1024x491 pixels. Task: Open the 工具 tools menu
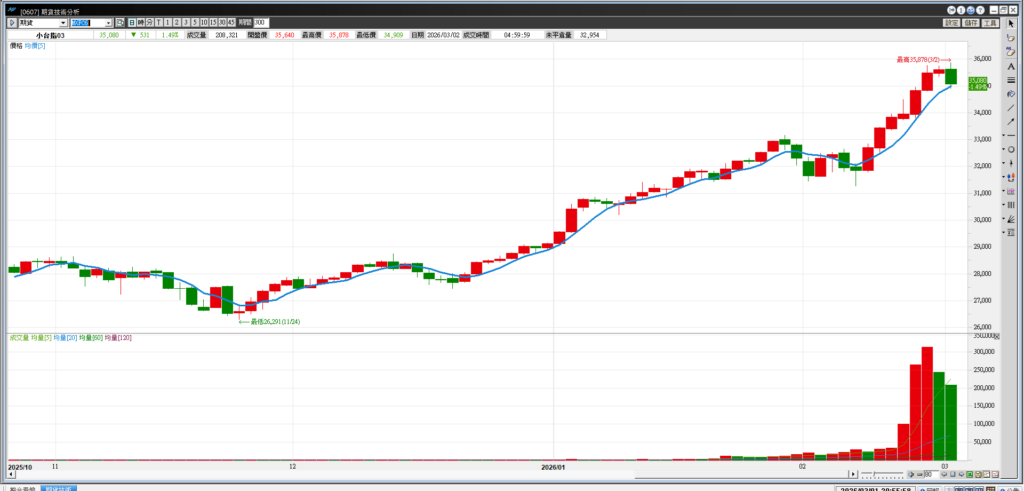coord(990,22)
